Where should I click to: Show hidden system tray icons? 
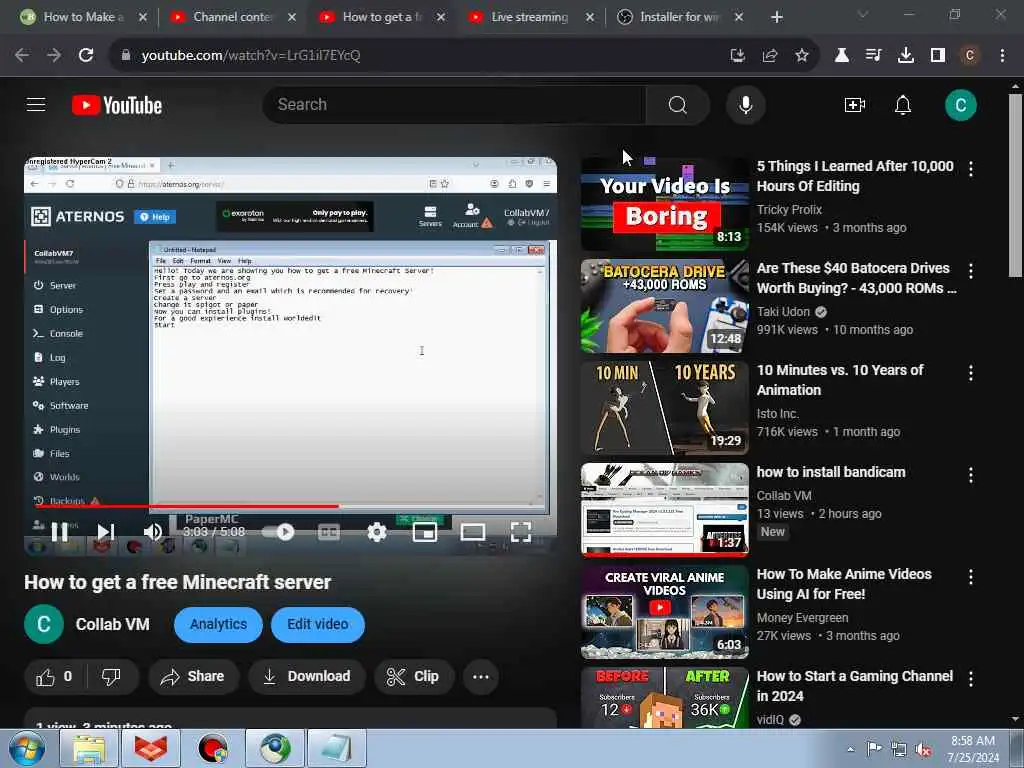[x=850, y=749]
